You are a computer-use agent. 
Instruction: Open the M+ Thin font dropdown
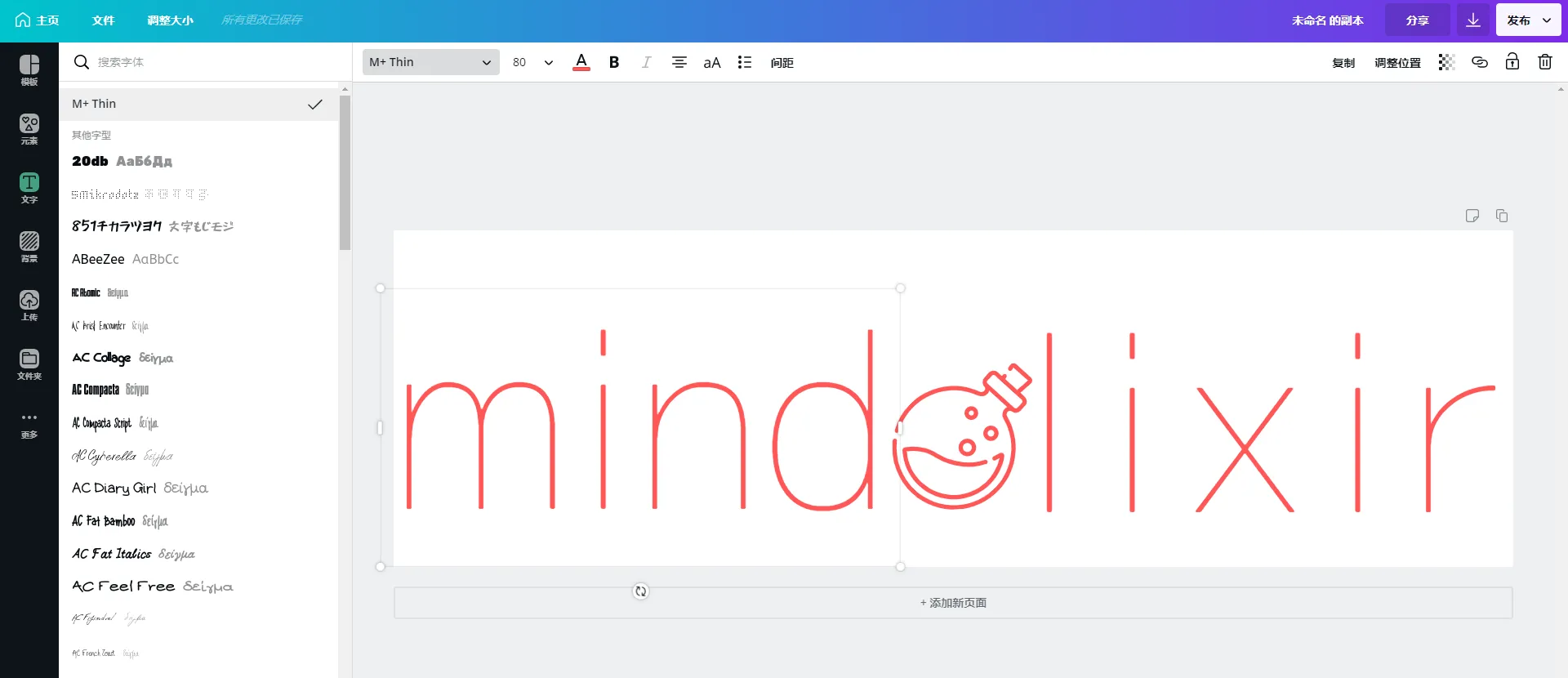click(x=431, y=62)
